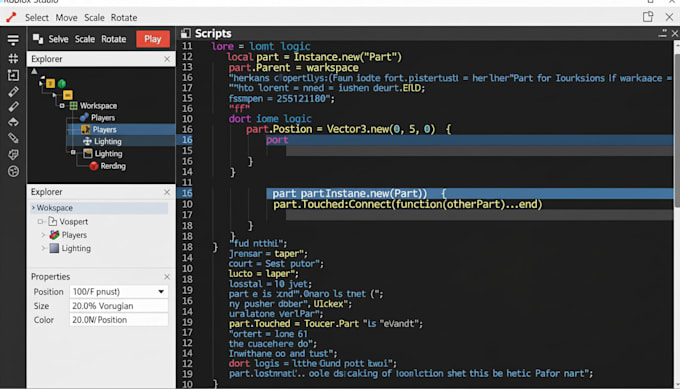The image size is (680, 389).
Task: Choose the boat-shaped icon in sidebar
Action: pos(13,122)
